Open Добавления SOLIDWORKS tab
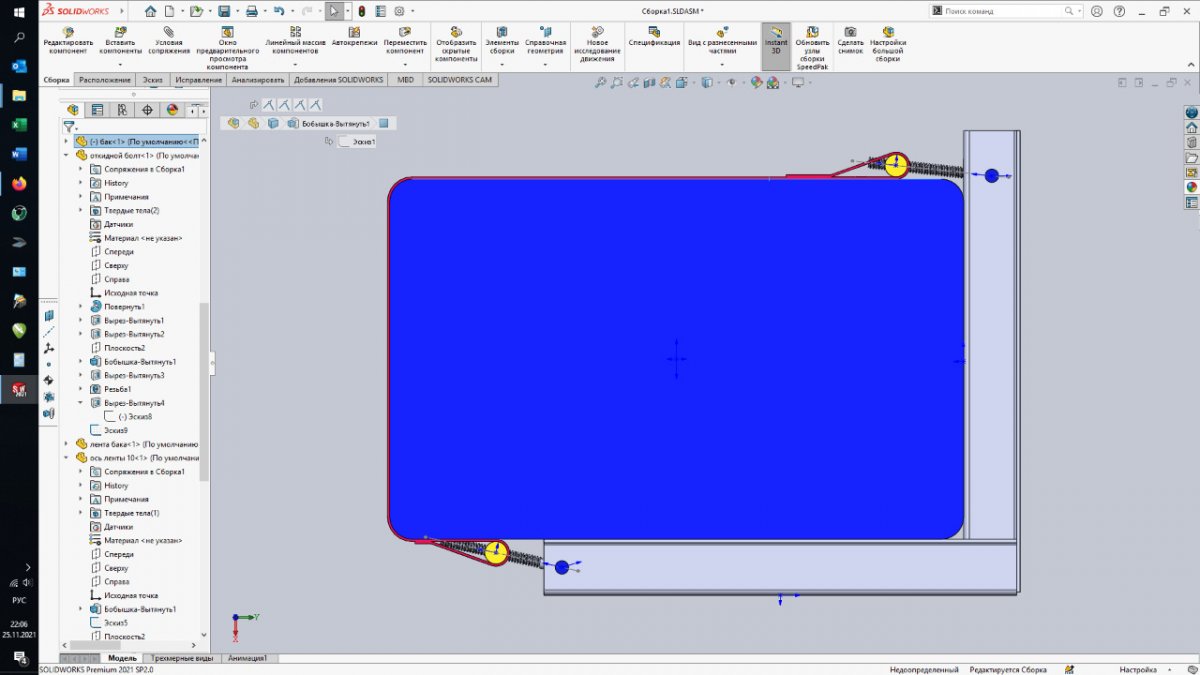 pos(338,79)
